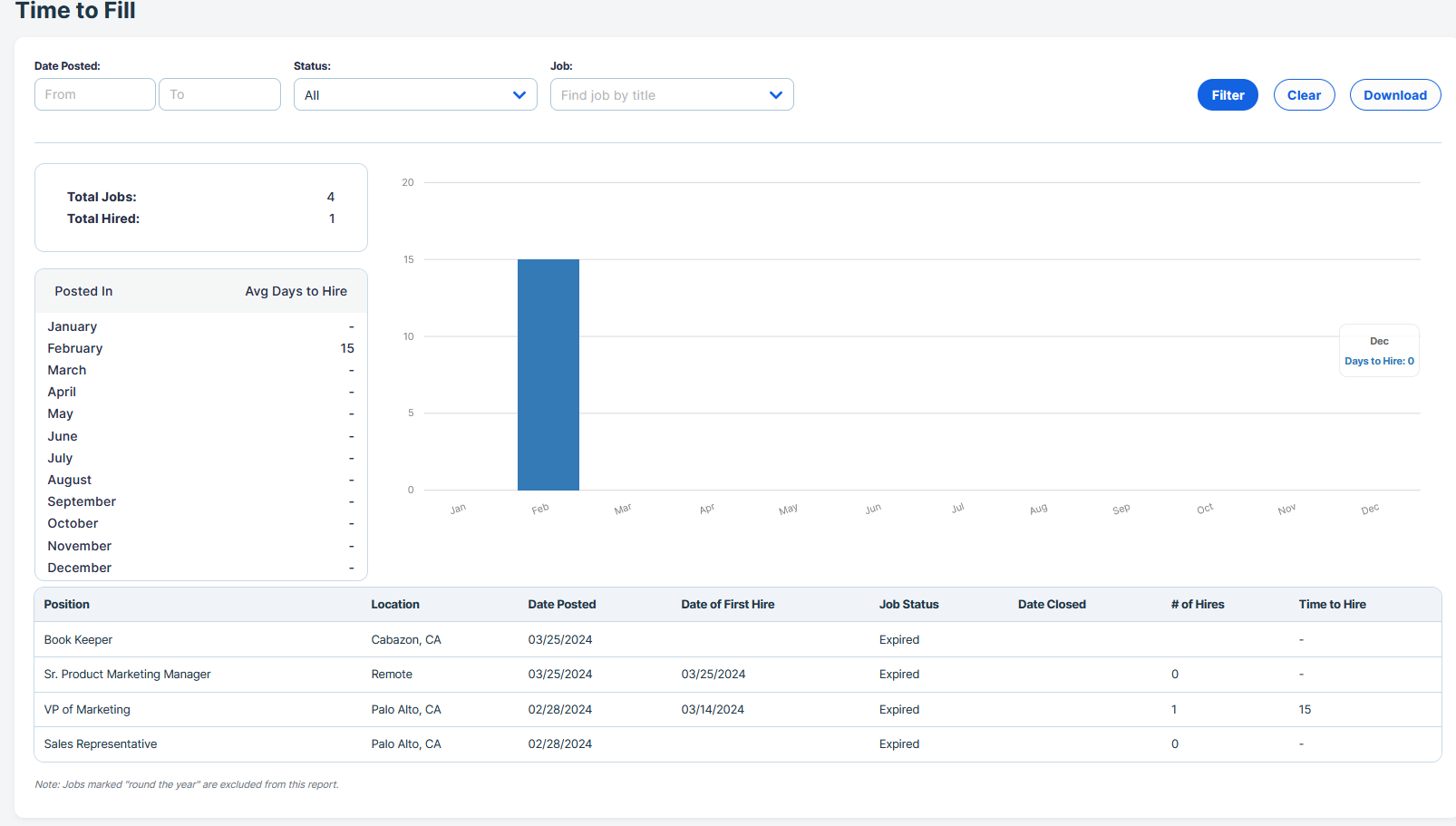Click the Dec label on chart axis

[x=1369, y=510]
